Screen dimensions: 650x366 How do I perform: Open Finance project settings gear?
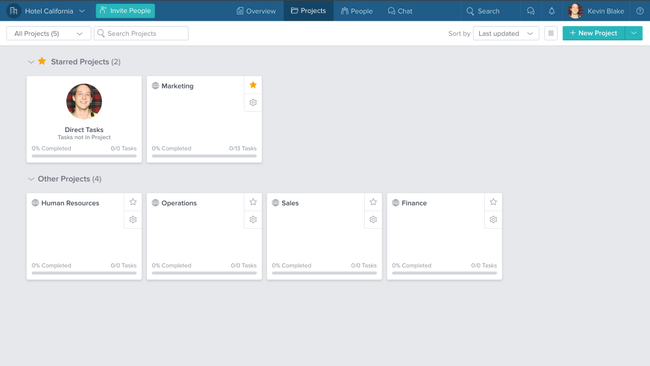click(x=493, y=220)
